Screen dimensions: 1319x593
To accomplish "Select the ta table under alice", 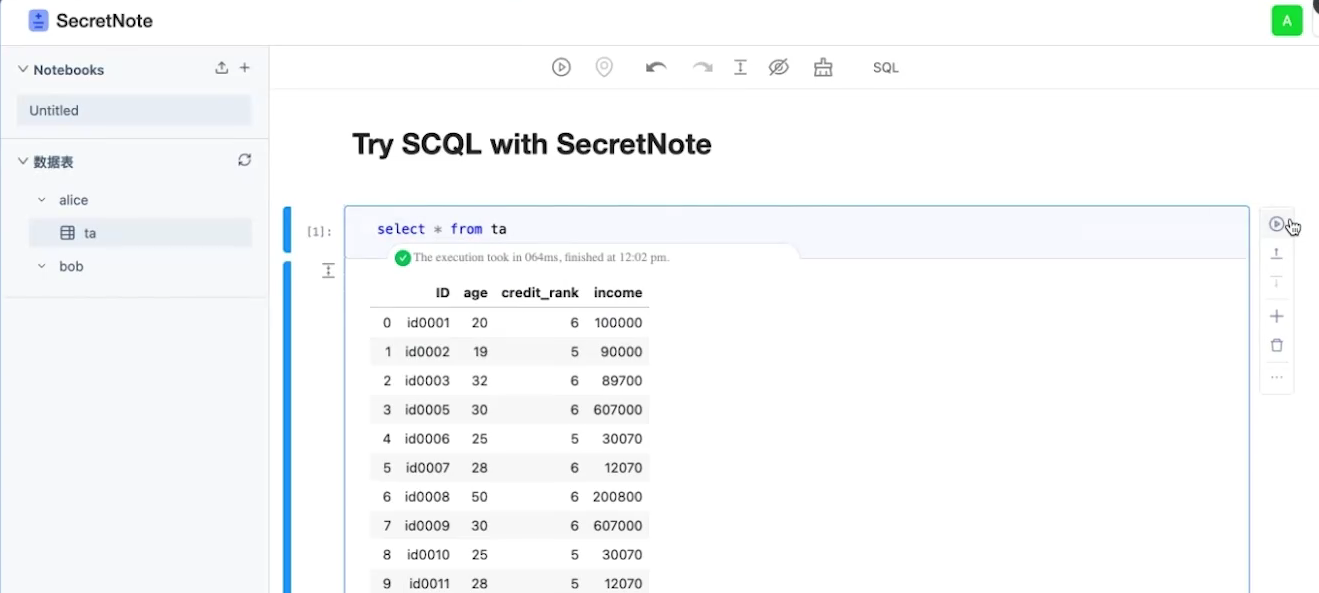I will pos(90,233).
